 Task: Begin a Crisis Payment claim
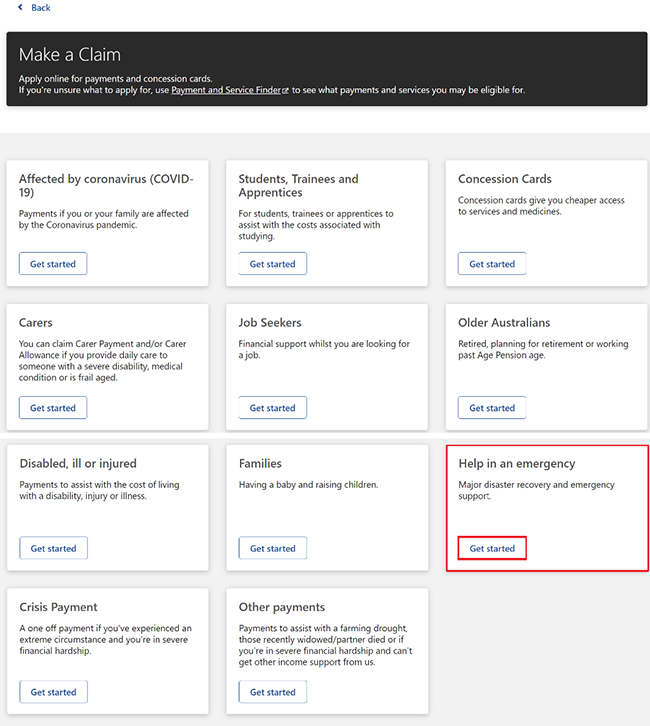[x=53, y=692]
